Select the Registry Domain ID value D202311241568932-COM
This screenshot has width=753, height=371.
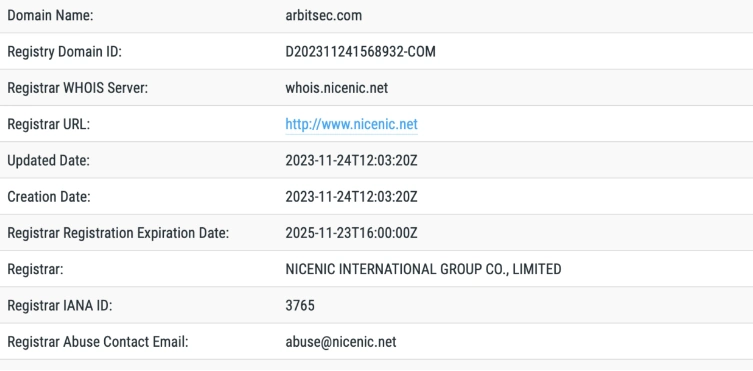pyautogui.click(x=361, y=52)
